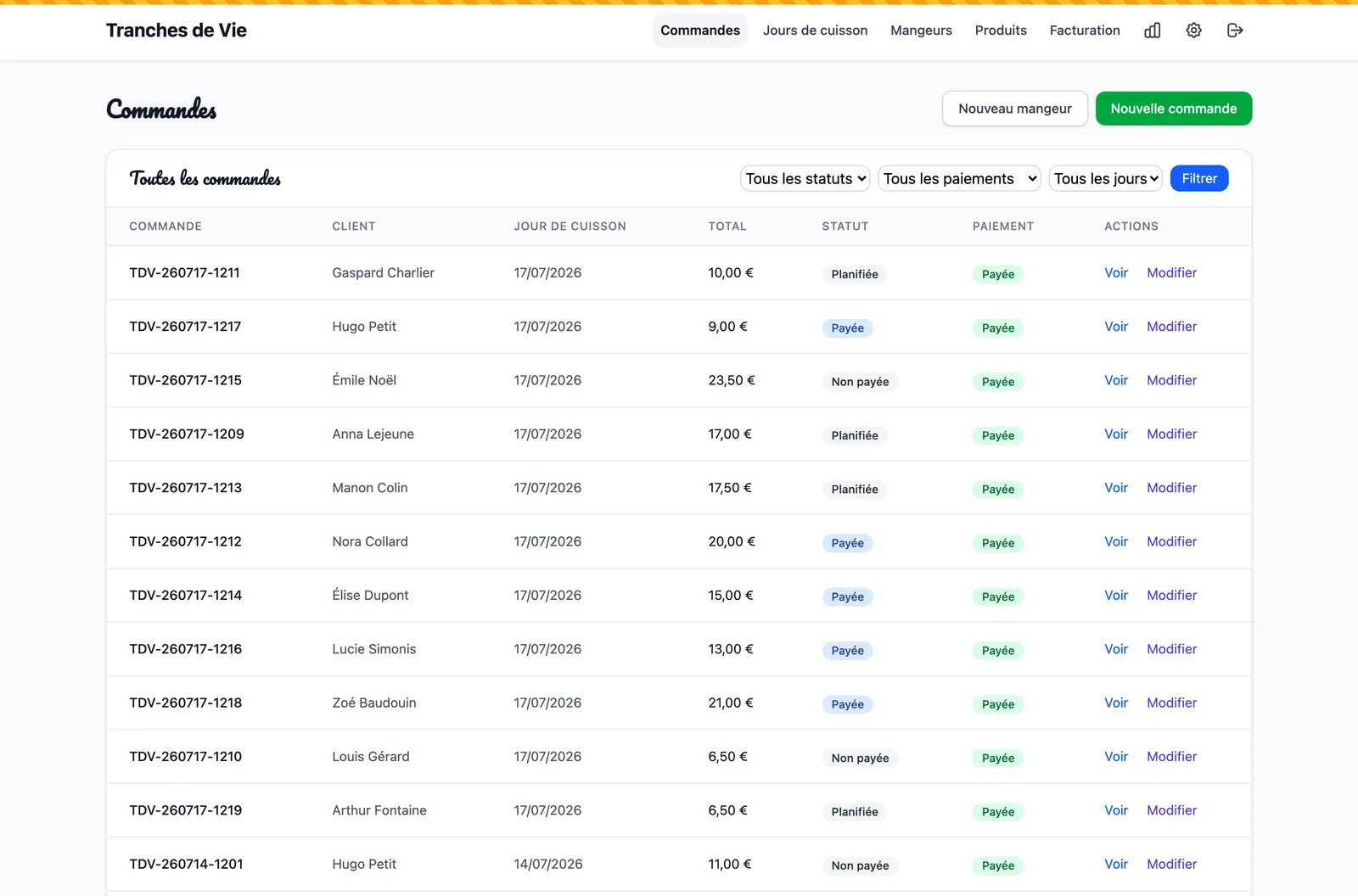Viewport: 1358px width, 896px height.
Task: Click the logout icon
Action: (1235, 31)
